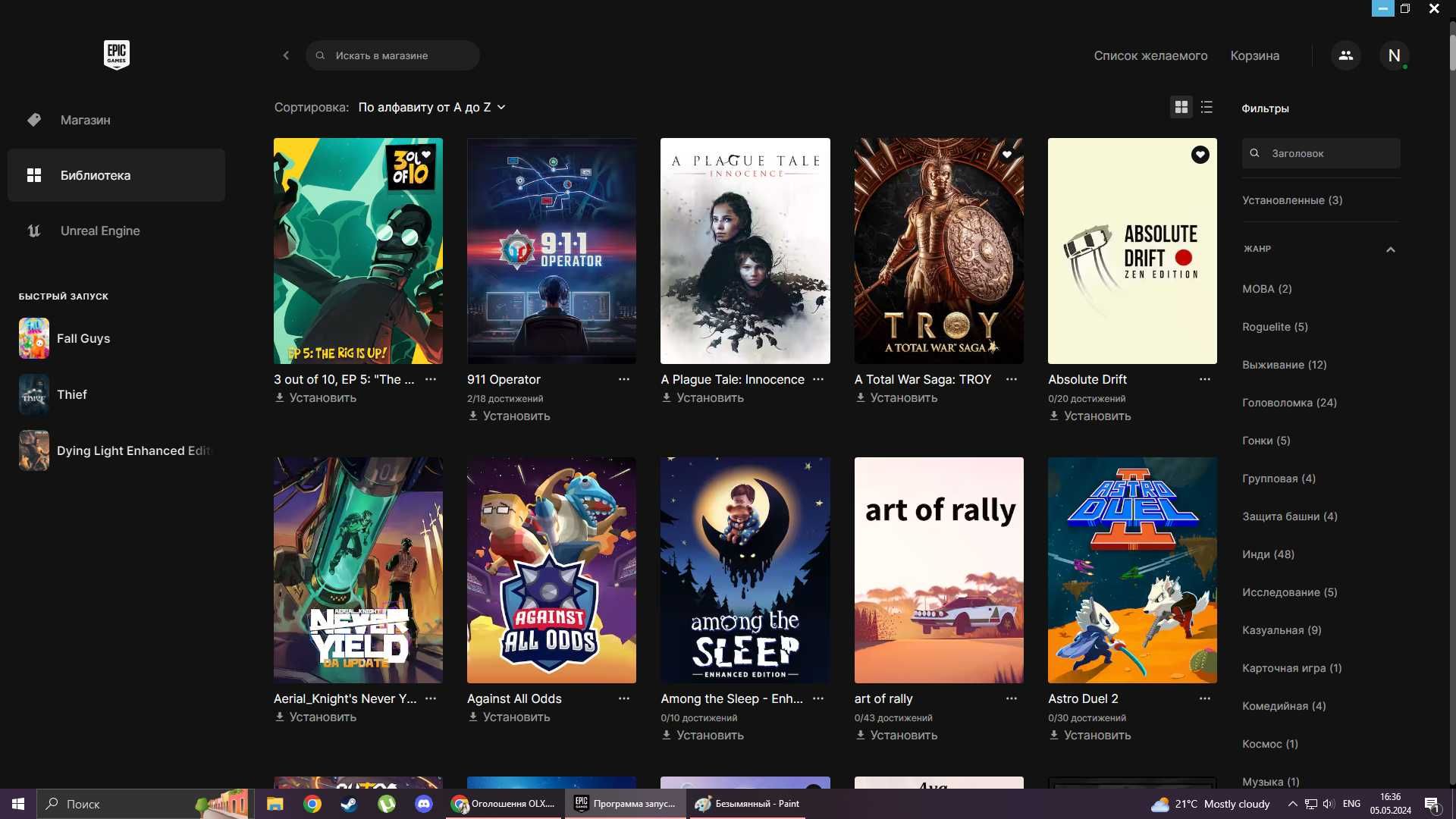Open Список желаемого wishlist

1150,55
